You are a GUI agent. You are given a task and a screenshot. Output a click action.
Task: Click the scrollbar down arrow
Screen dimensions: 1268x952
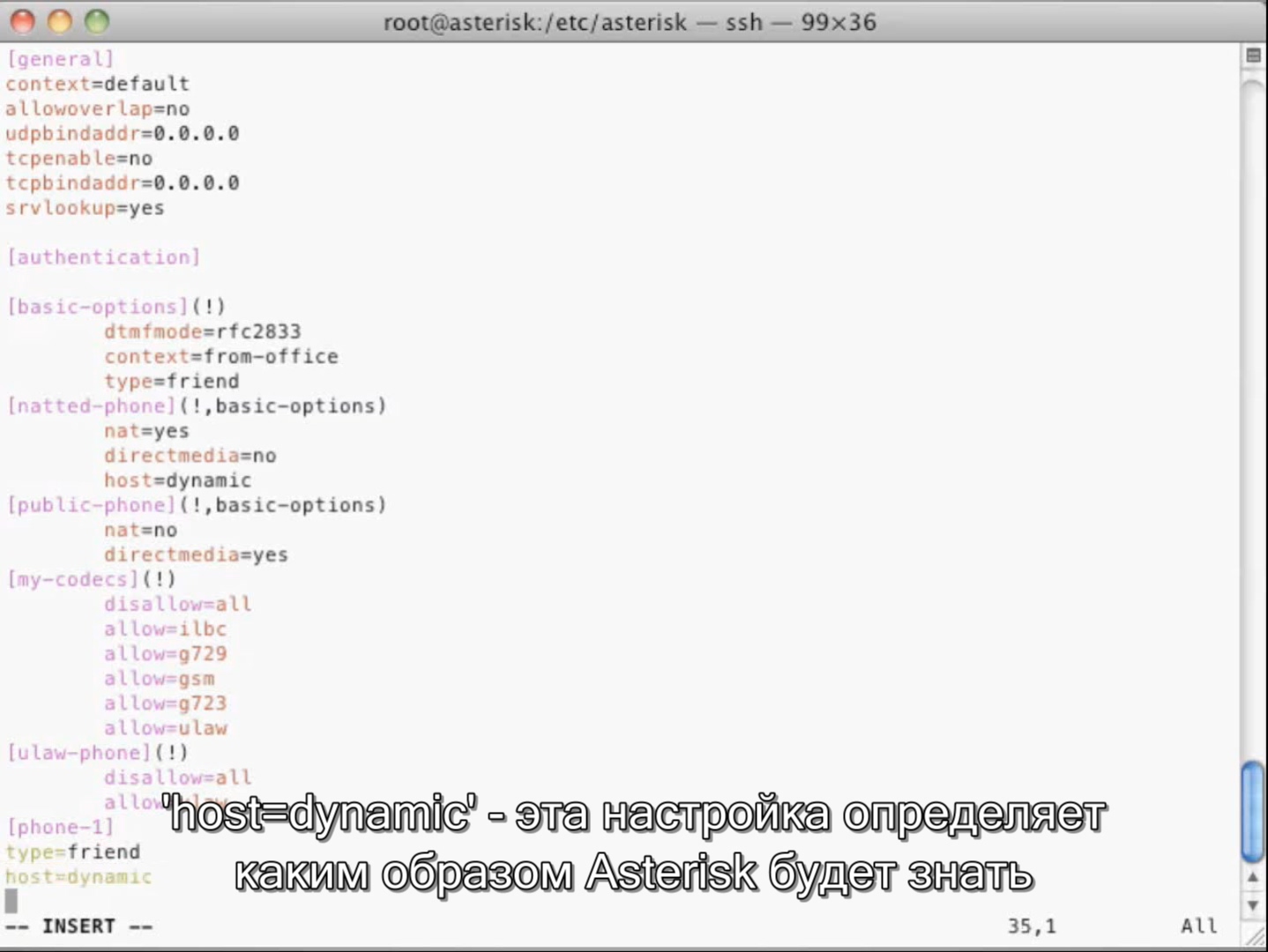(x=1253, y=905)
